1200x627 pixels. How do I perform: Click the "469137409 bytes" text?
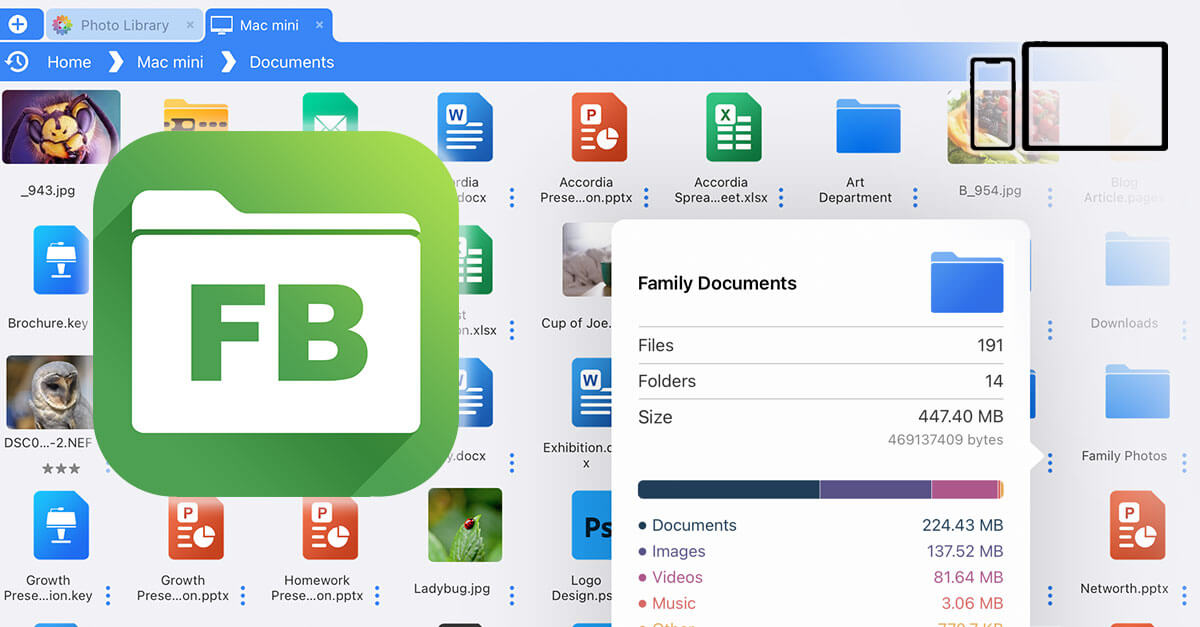(x=946, y=439)
